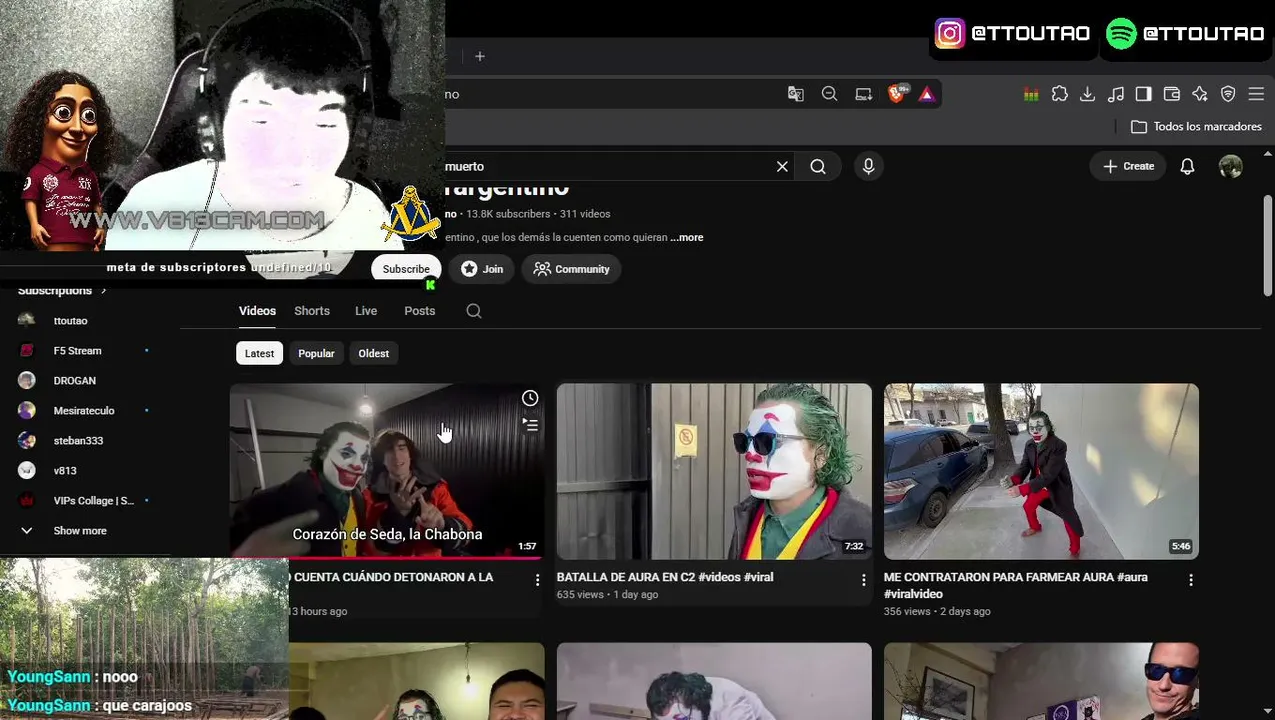Select the Oldest sort chip
This screenshot has width=1275, height=720.
coord(374,353)
